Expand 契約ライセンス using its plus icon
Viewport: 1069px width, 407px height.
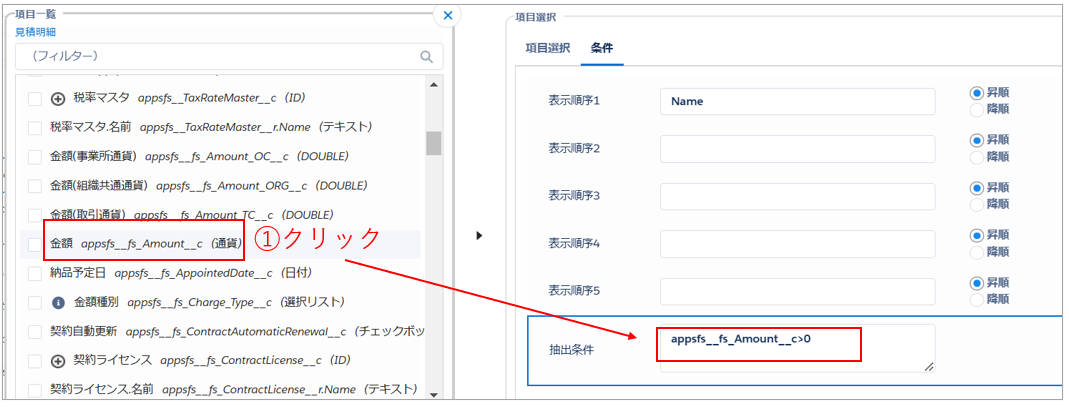58,360
